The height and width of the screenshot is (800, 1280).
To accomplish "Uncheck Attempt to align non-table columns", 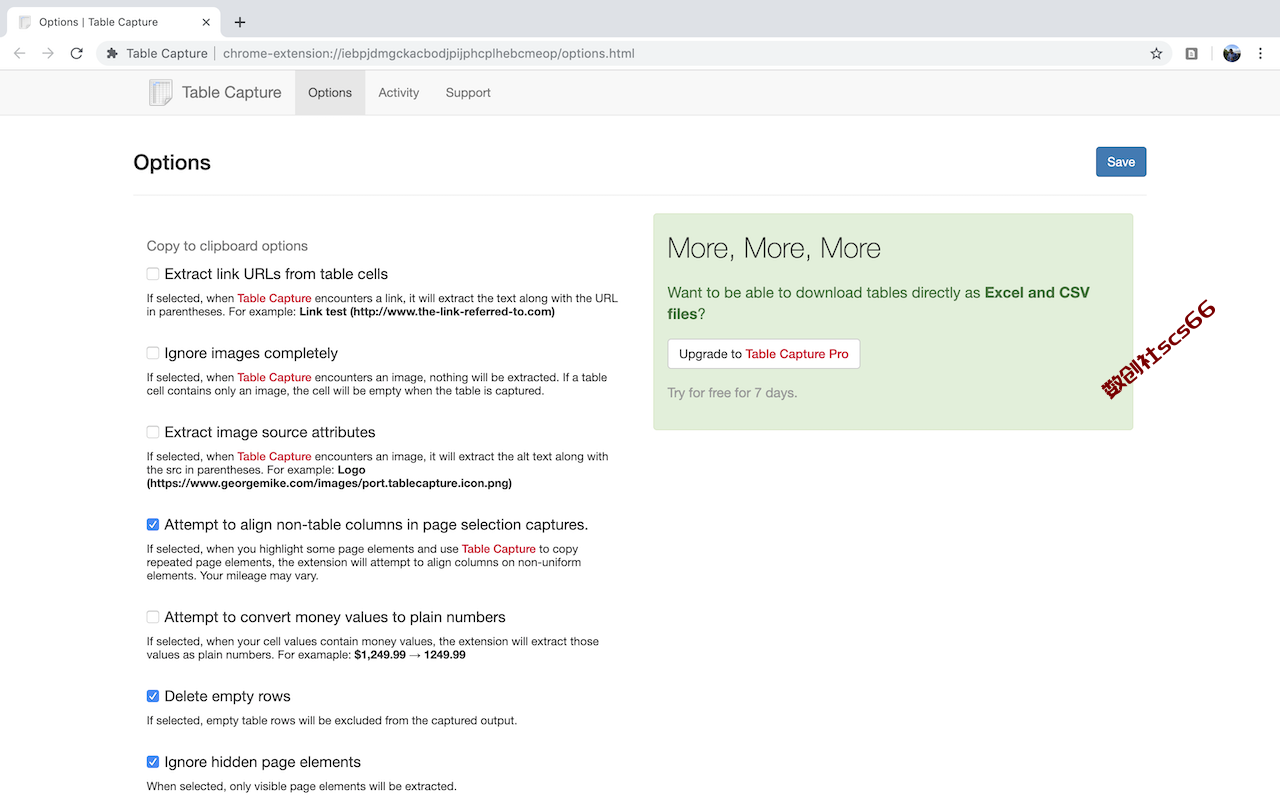I will pos(153,524).
